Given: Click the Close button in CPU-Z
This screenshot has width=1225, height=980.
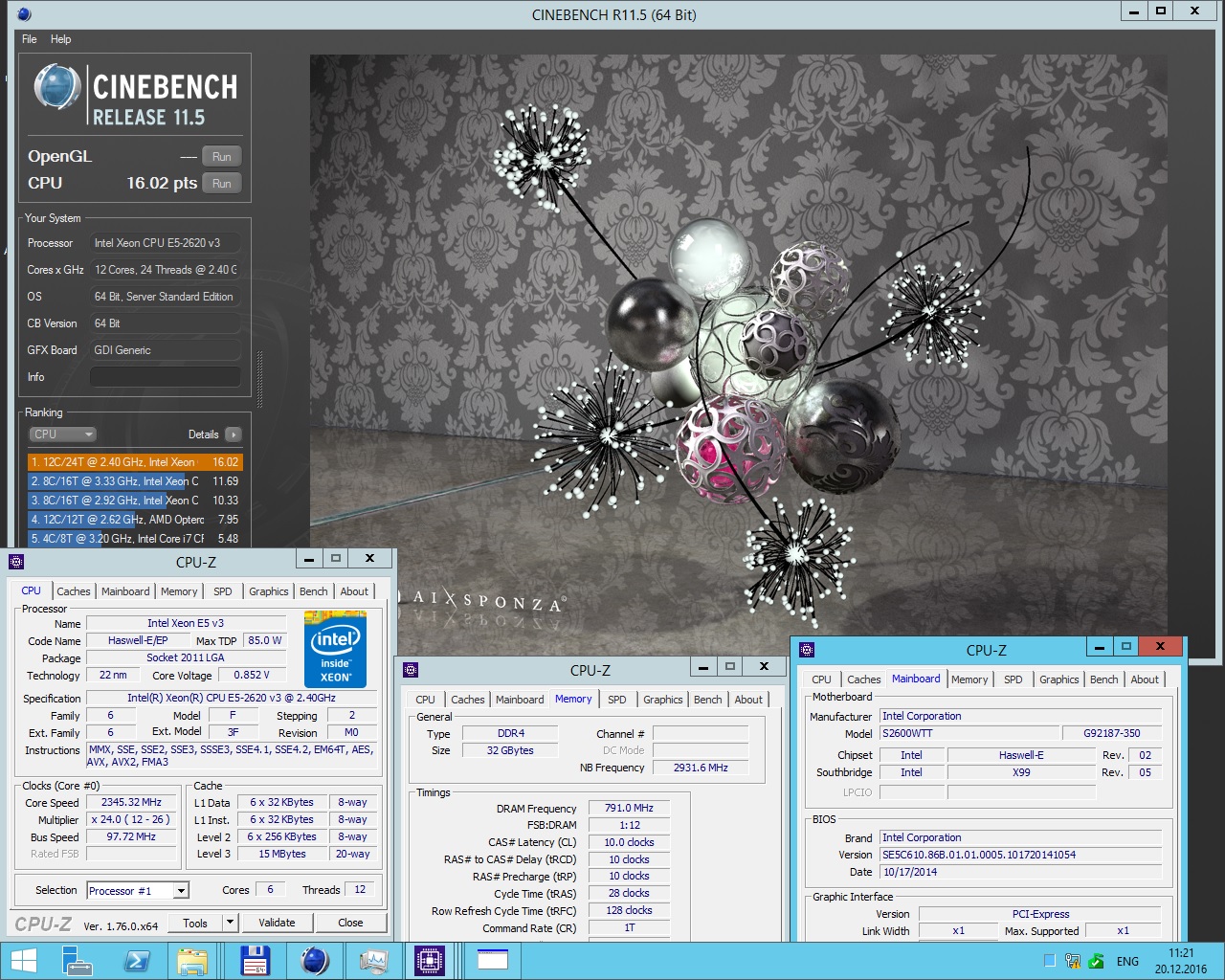Looking at the screenshot, I should (350, 923).
